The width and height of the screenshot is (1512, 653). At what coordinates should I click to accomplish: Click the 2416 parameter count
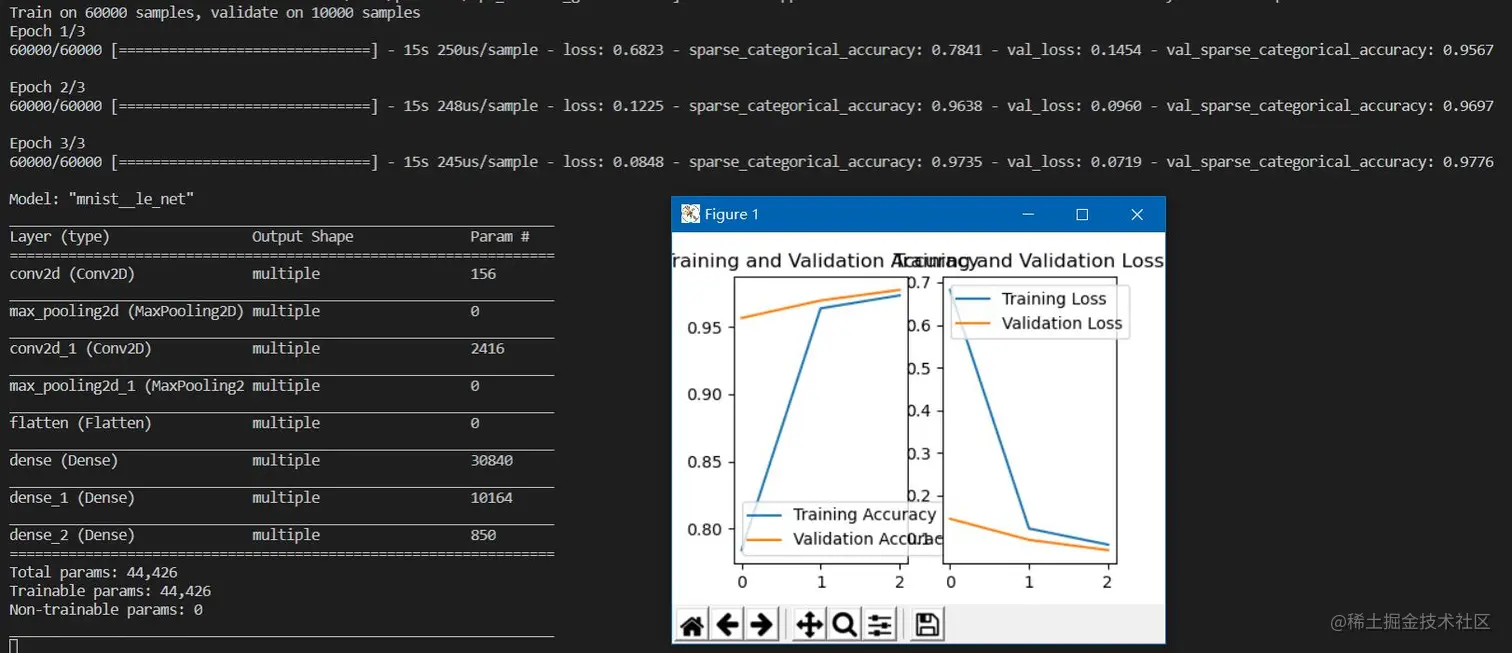(x=487, y=348)
